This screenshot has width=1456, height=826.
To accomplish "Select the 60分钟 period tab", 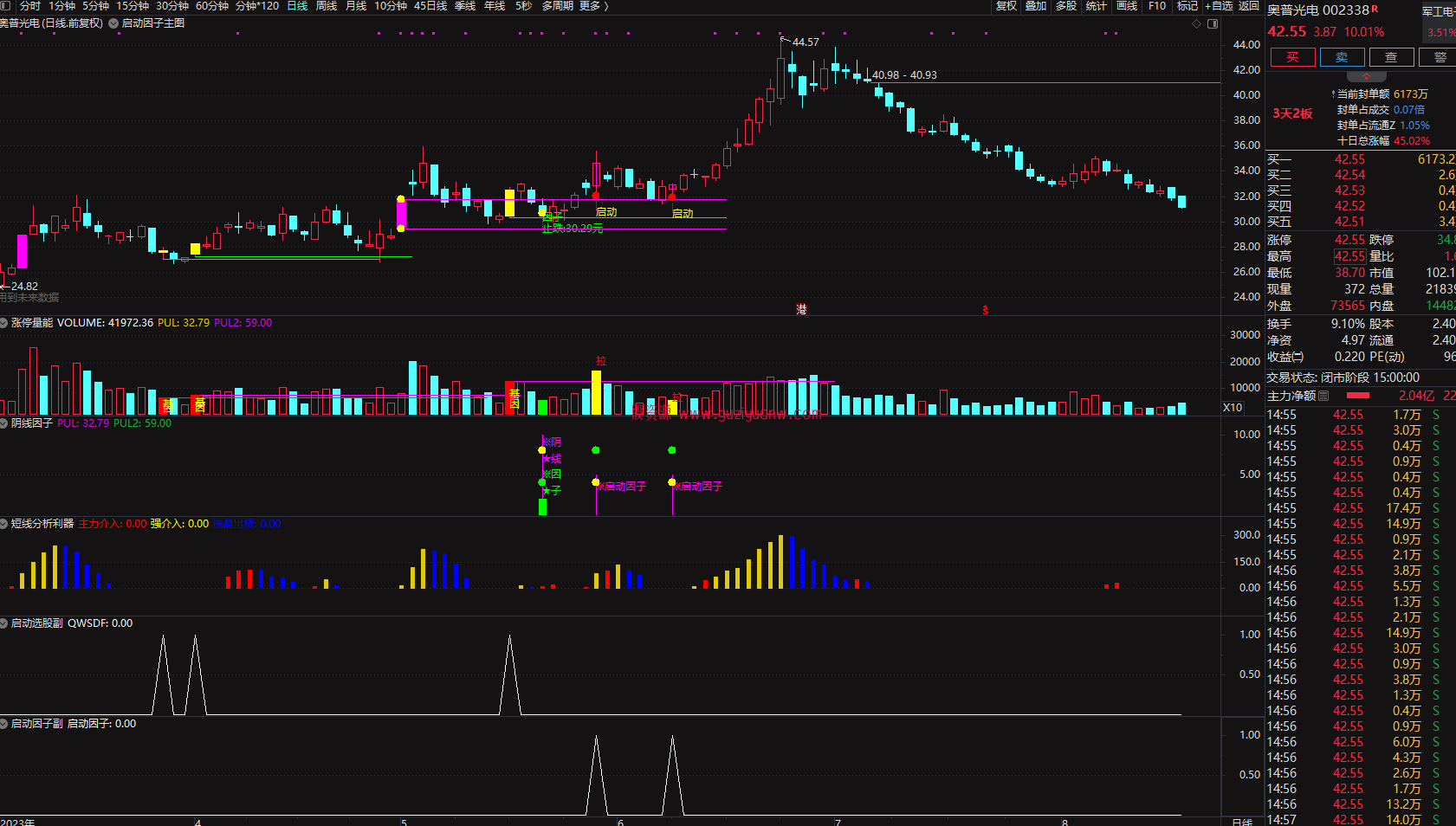I will coord(212,6).
